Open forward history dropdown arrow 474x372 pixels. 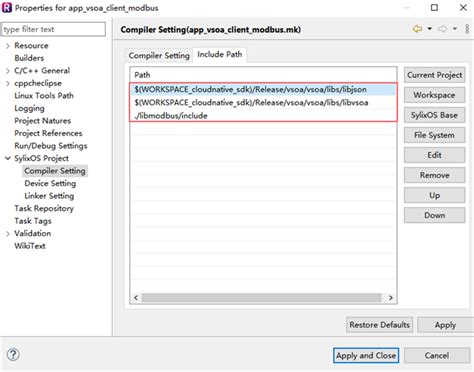coord(455,29)
